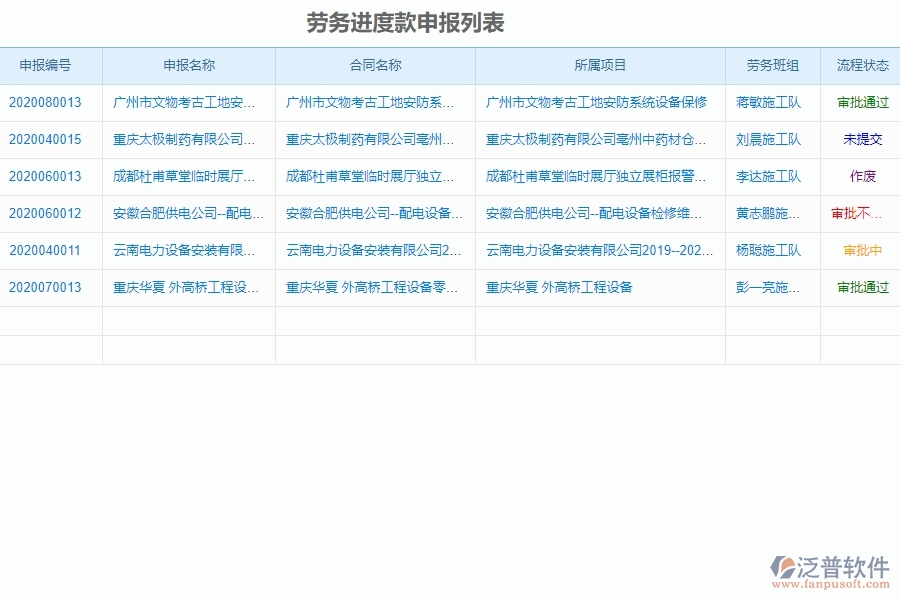The image size is (900, 600).
Task: Click the 审批不 status on 安徽合肥供电 row
Action: coord(860,214)
